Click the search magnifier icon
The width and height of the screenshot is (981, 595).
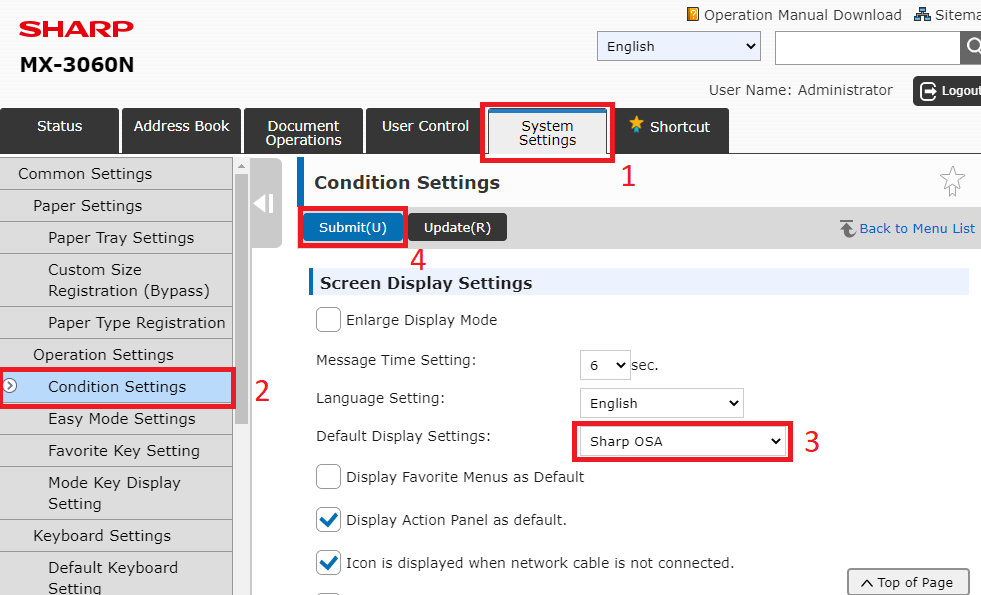point(971,47)
